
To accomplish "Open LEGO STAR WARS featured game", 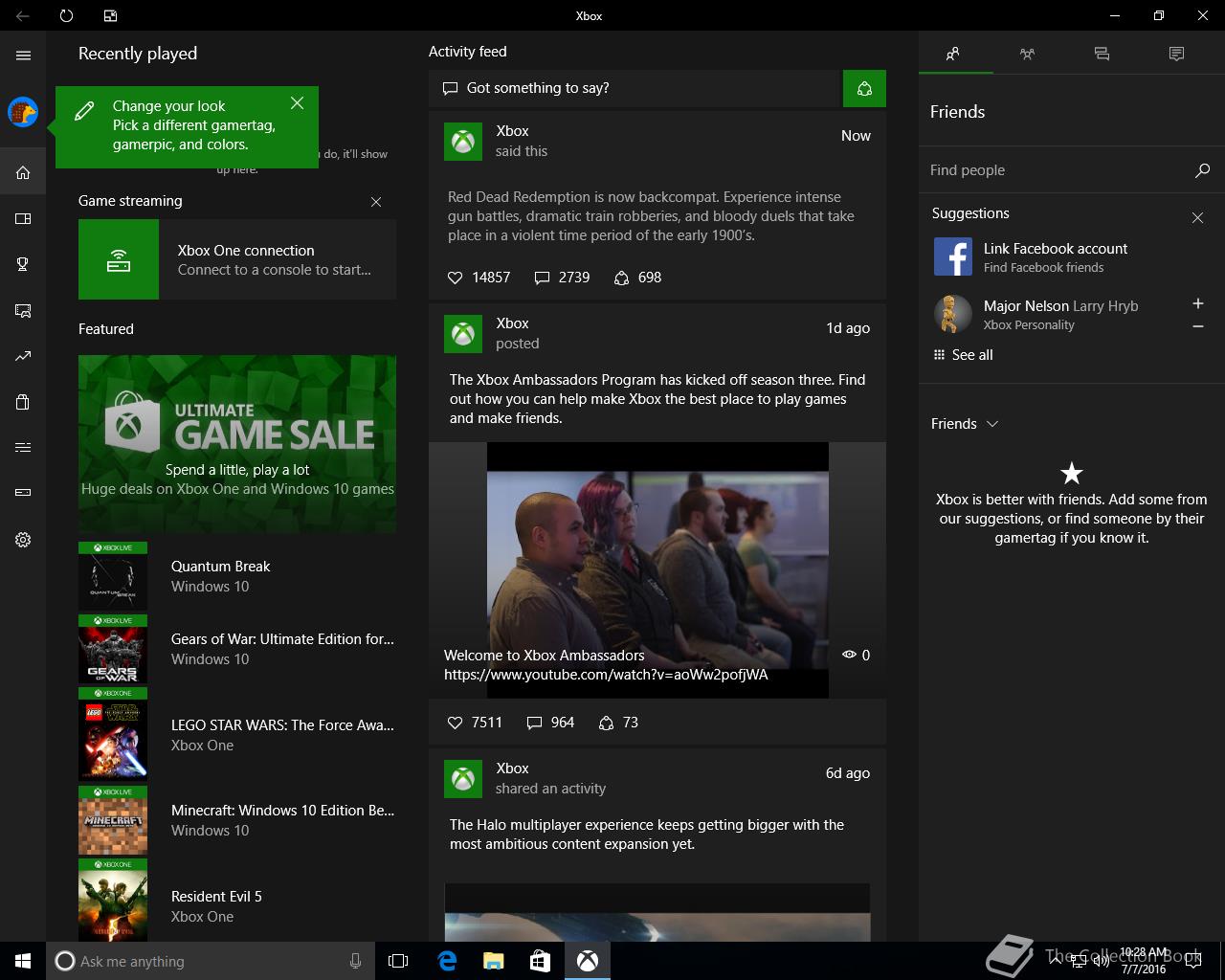I will (237, 734).
